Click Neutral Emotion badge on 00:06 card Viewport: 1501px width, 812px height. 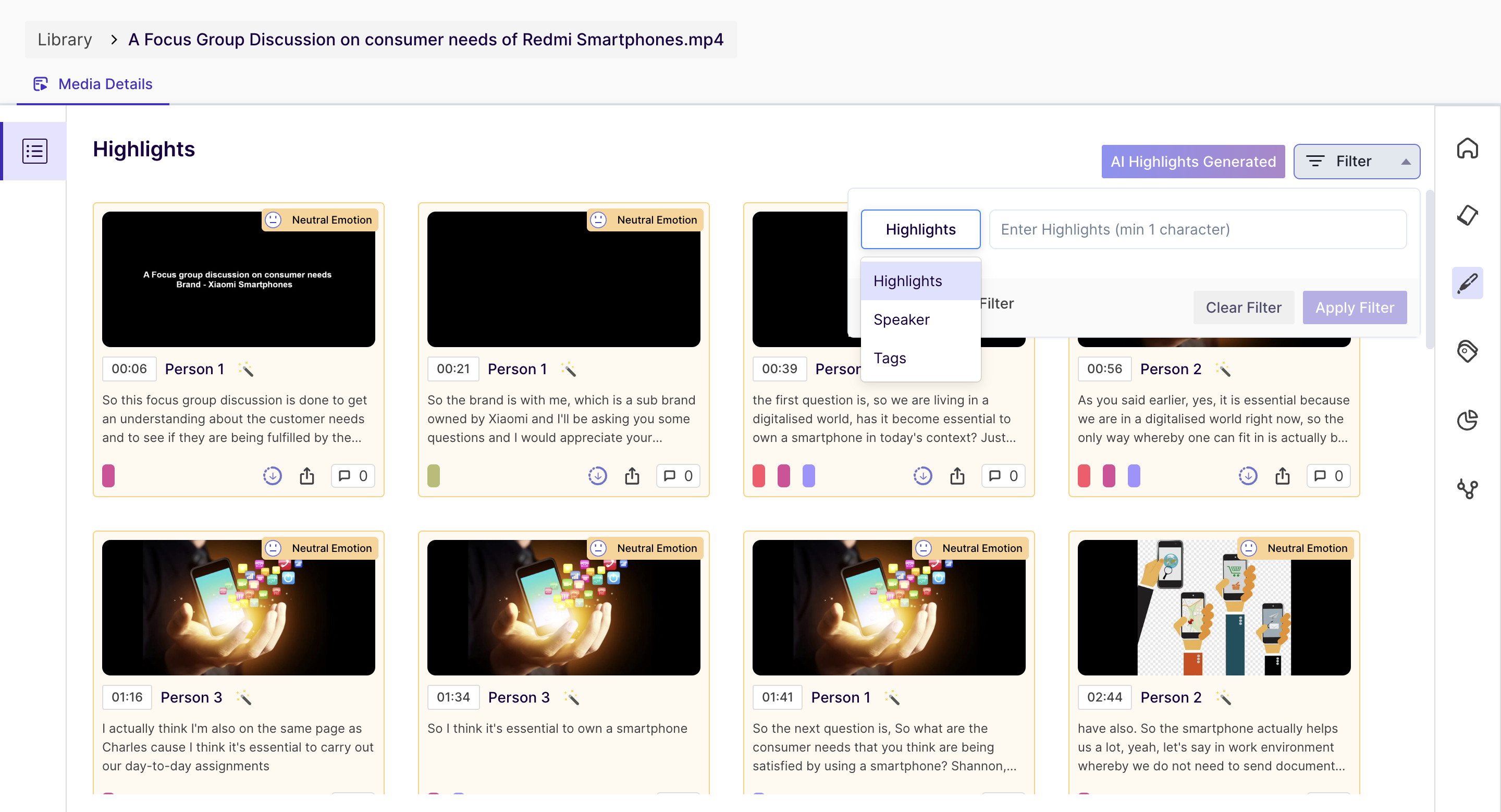(x=319, y=219)
